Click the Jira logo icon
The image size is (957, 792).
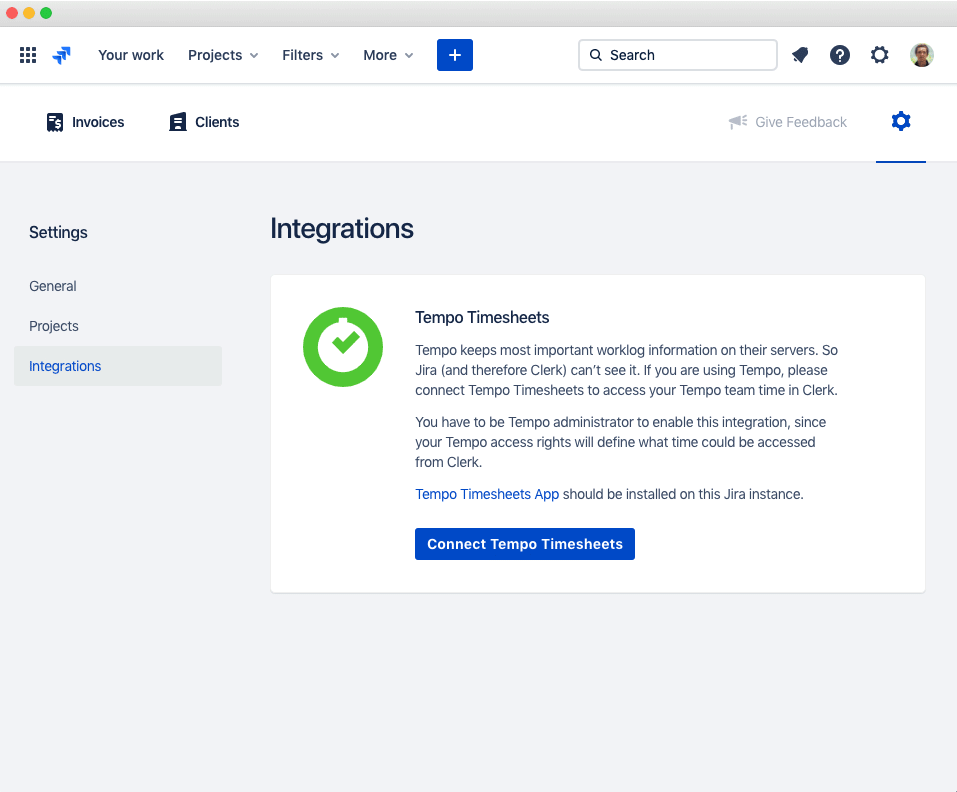point(60,55)
